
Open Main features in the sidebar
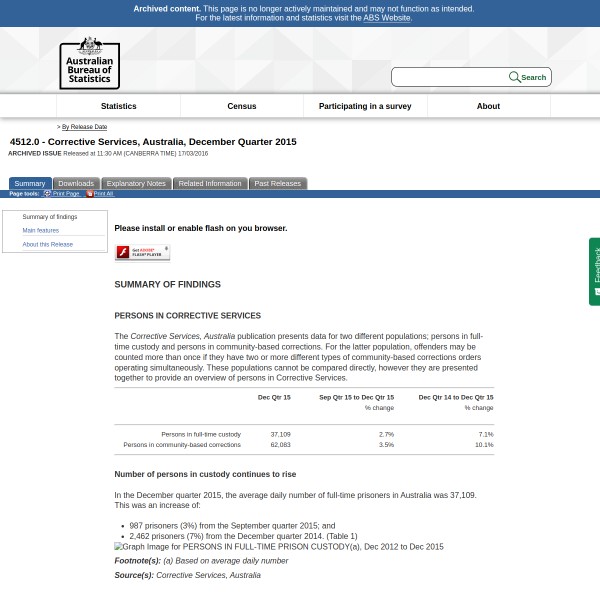[x=41, y=230]
